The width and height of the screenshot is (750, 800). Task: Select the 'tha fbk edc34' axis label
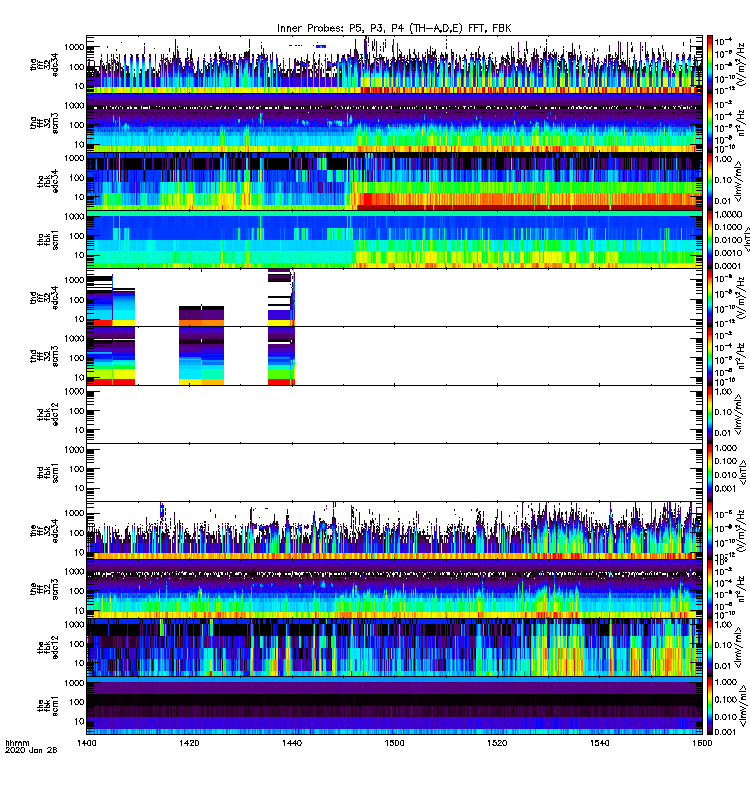[x=48, y=182]
